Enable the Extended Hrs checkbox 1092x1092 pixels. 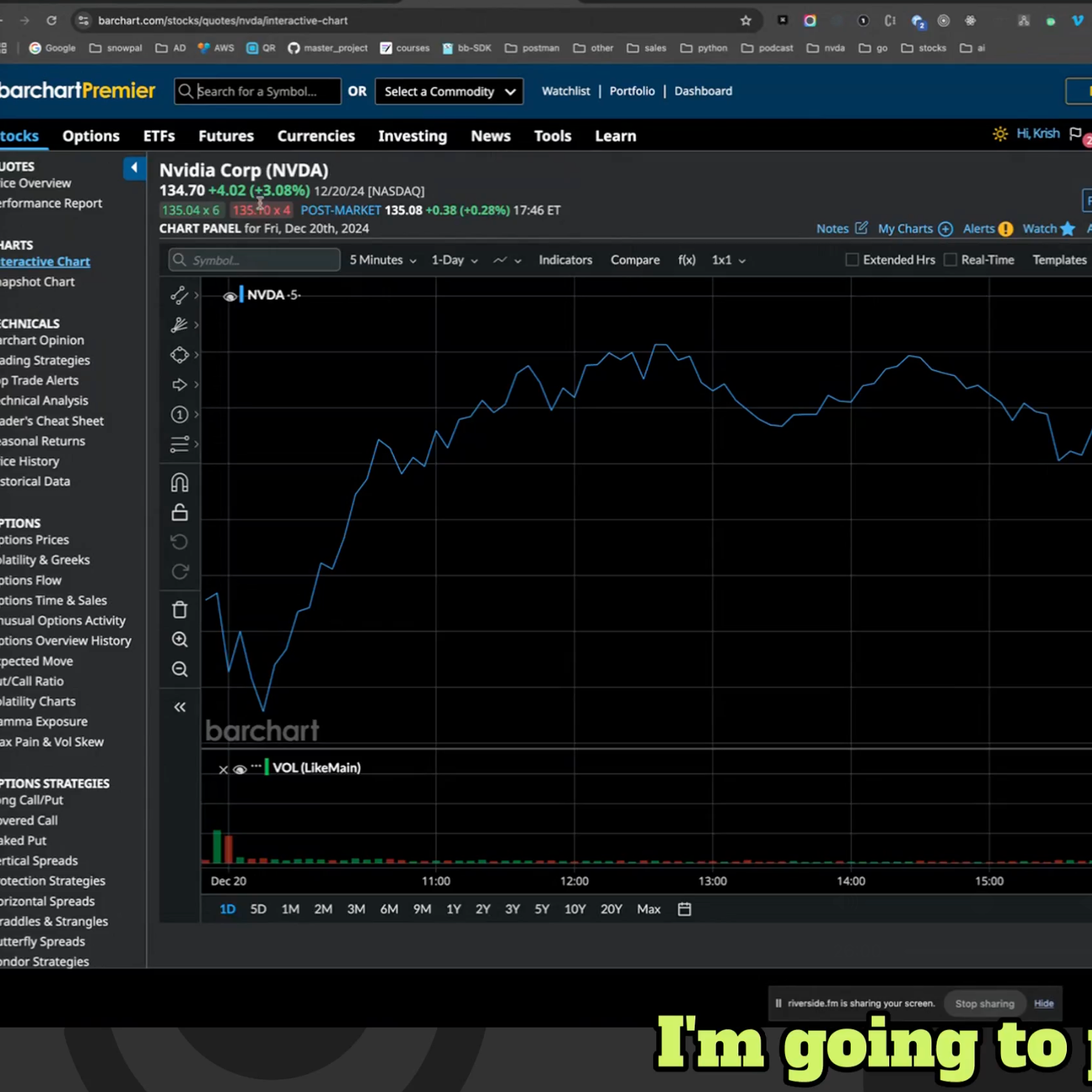coord(852,260)
